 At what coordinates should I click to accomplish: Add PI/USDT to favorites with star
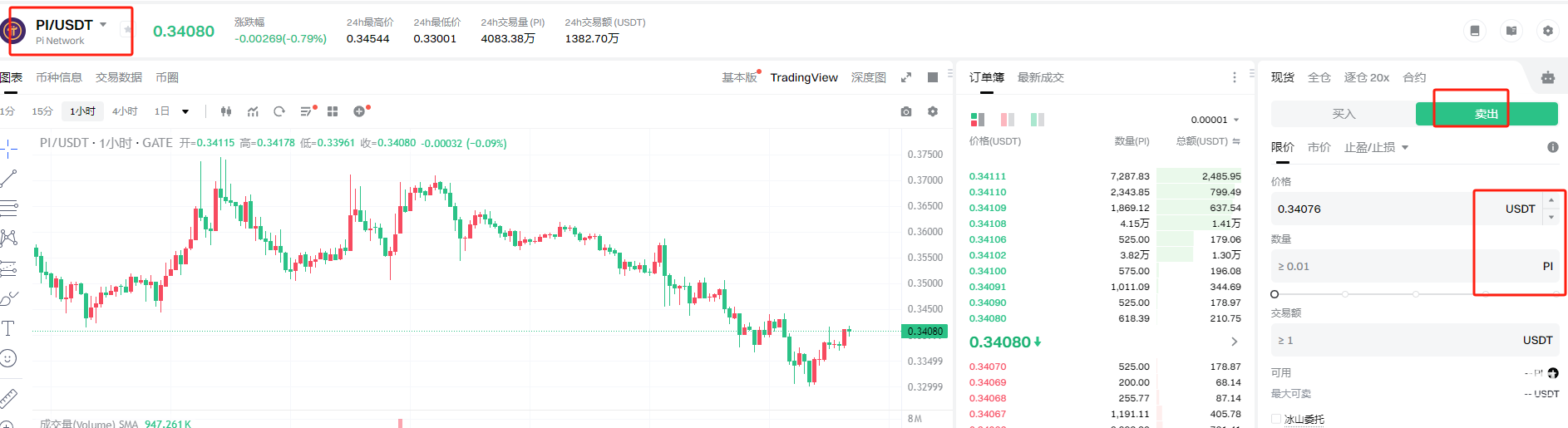tap(127, 30)
